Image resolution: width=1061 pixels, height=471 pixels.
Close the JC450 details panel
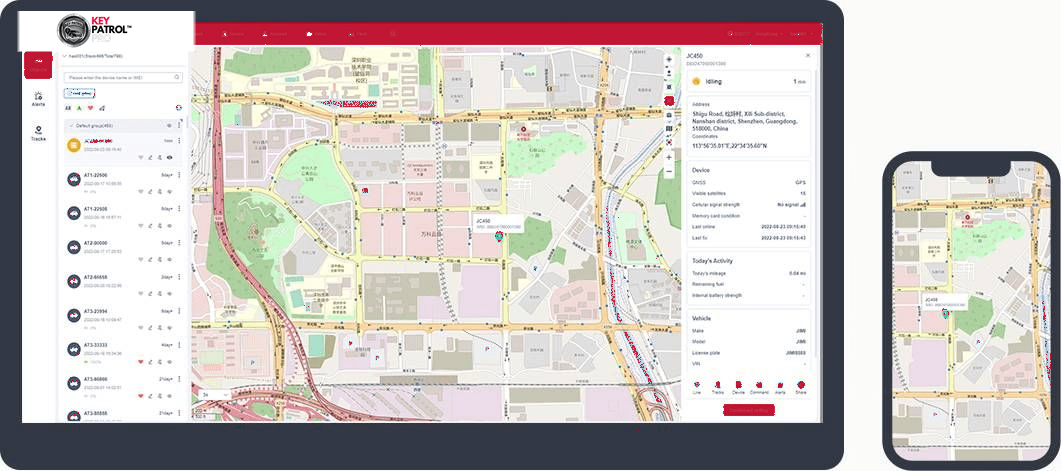pyautogui.click(x=807, y=55)
